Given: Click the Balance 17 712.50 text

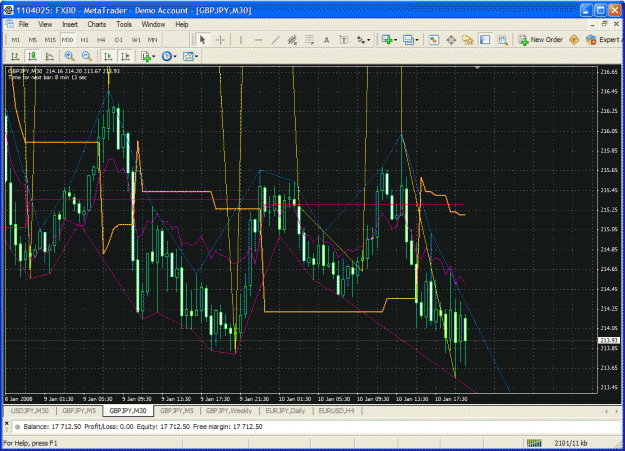Looking at the screenshot, I should [52, 427].
